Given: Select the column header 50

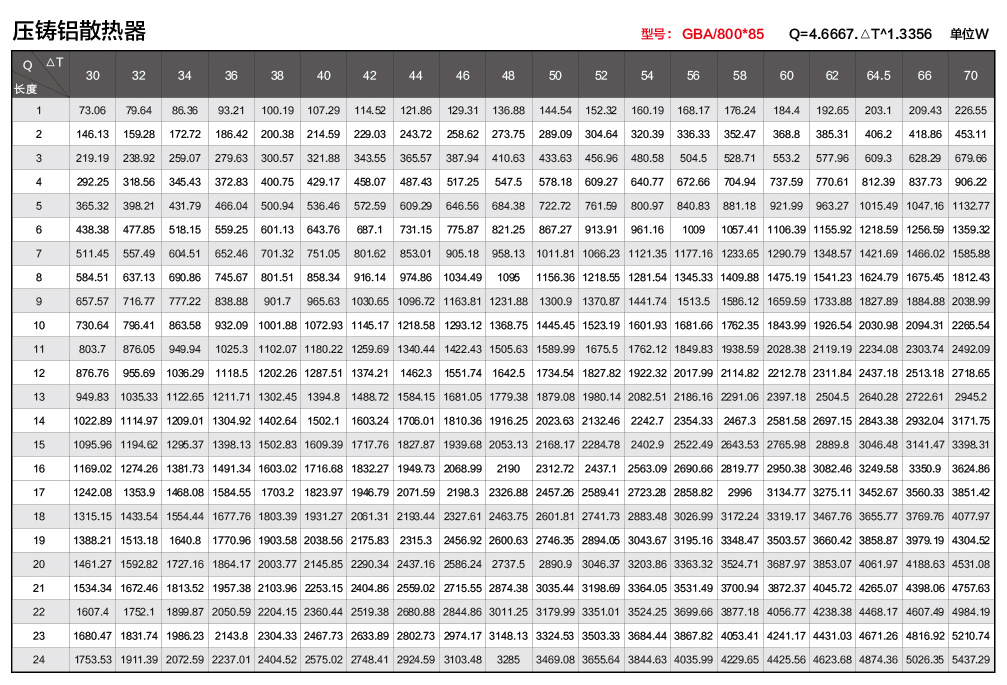Looking at the screenshot, I should [555, 76].
